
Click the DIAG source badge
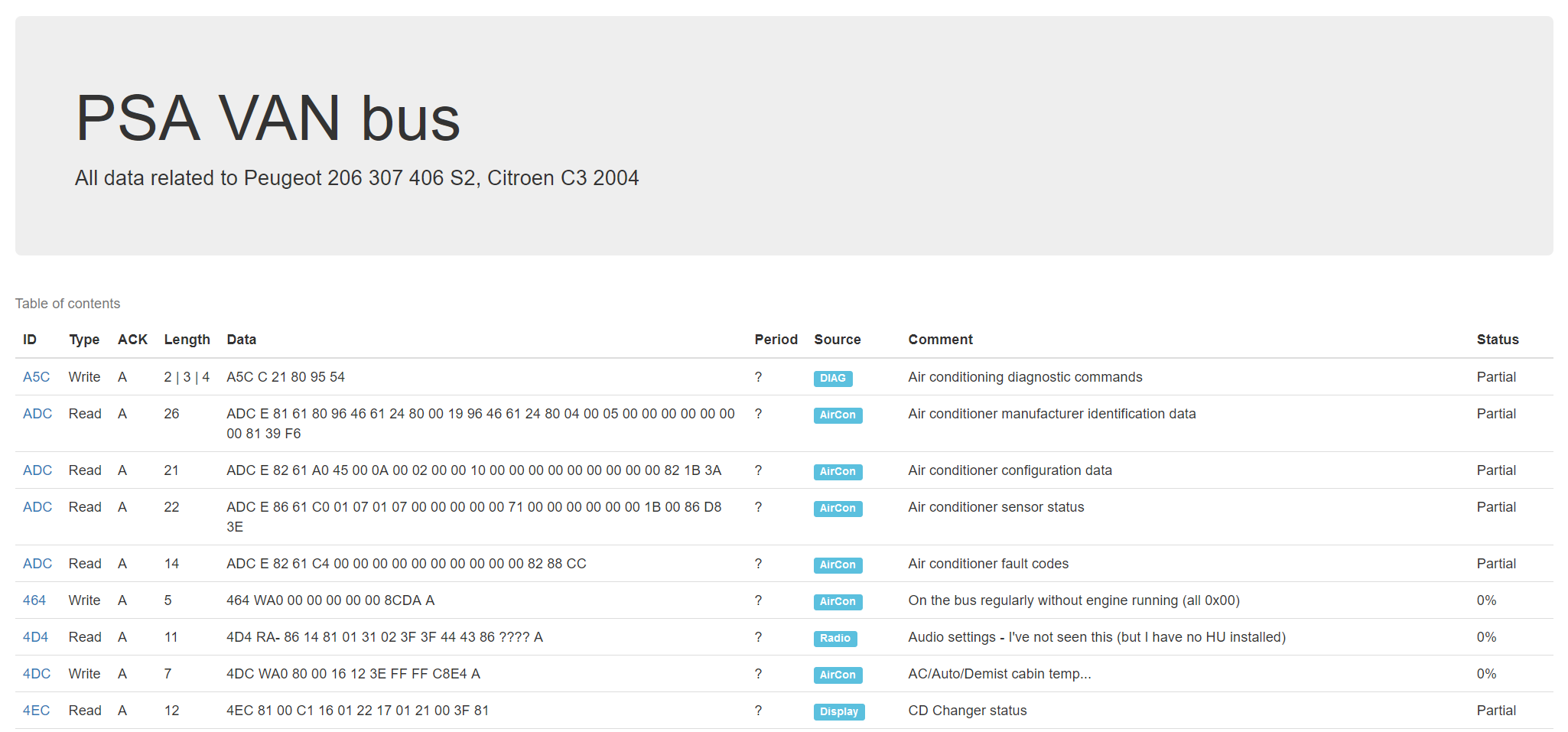[x=833, y=378]
